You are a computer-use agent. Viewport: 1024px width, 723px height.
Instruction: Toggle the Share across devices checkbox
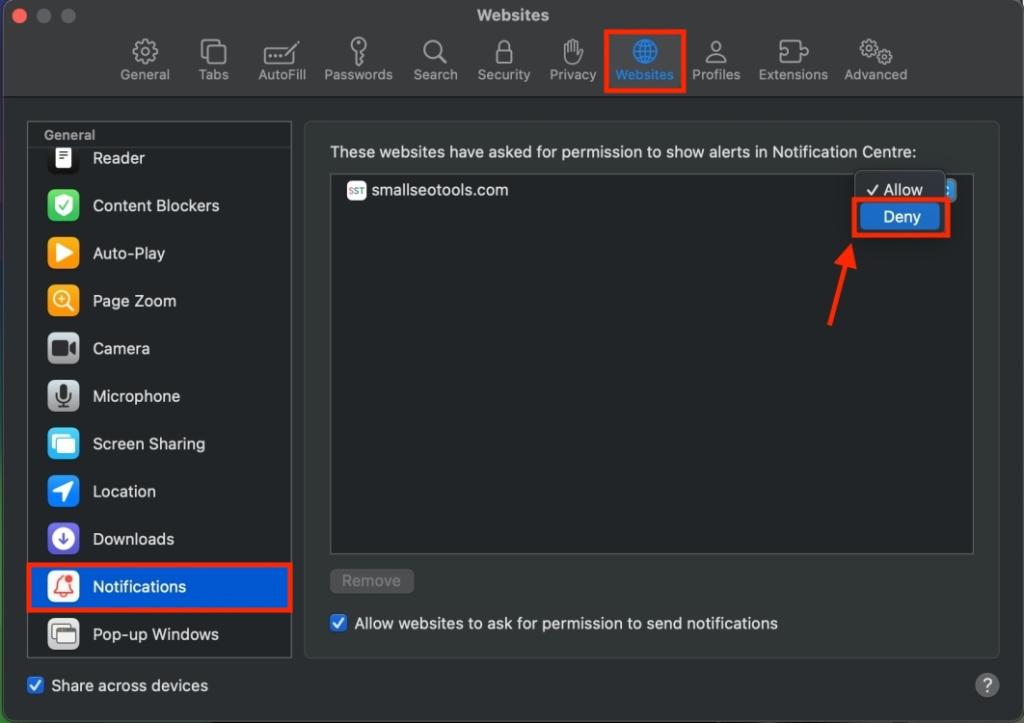pos(35,685)
